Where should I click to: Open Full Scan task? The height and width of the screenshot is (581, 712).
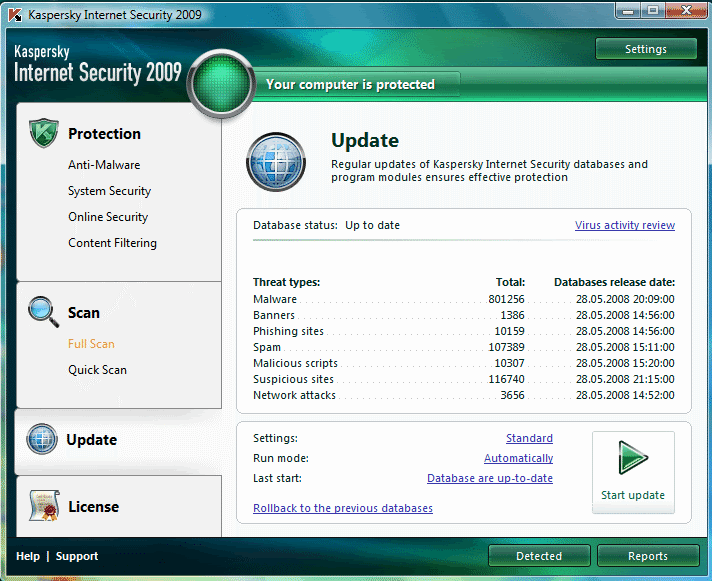tap(91, 344)
